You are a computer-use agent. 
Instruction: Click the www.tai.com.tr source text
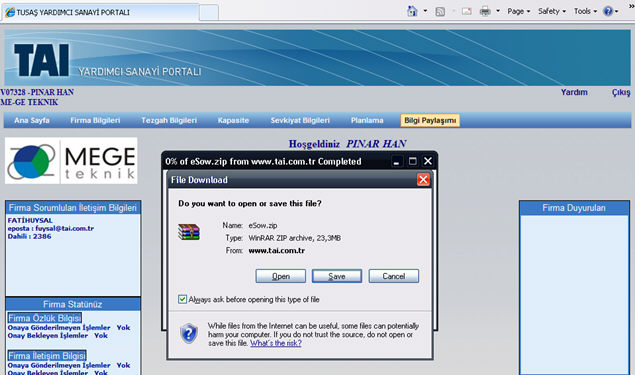[277, 251]
